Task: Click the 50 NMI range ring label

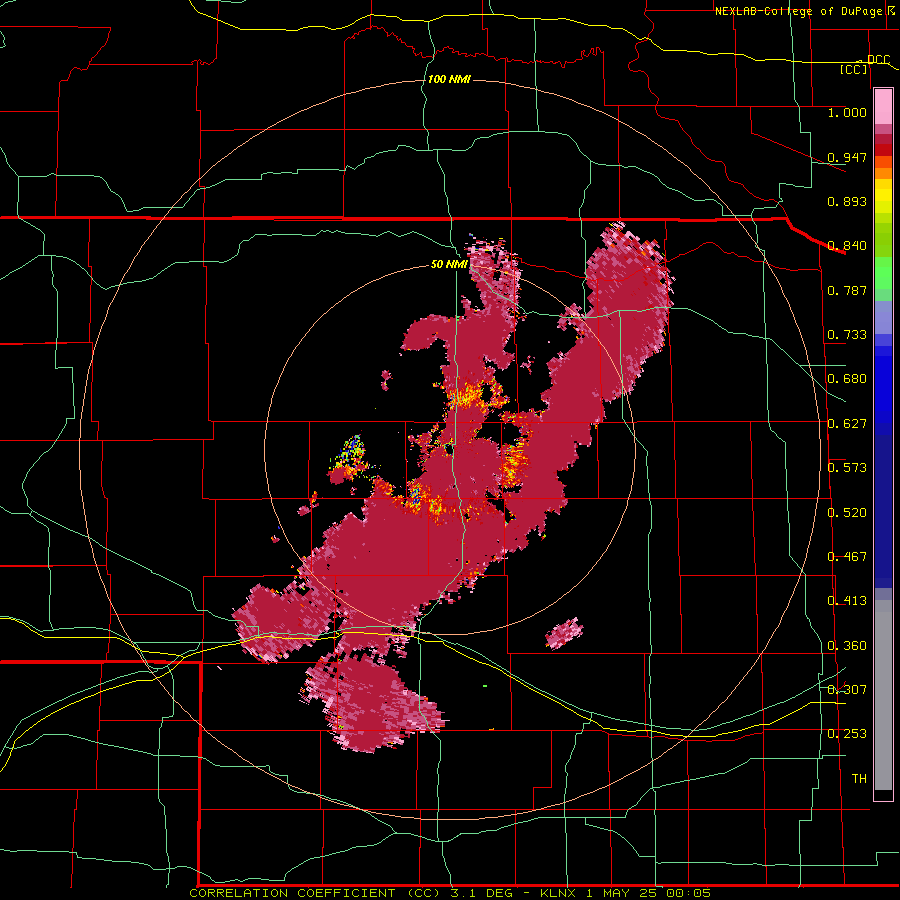Action: [449, 264]
